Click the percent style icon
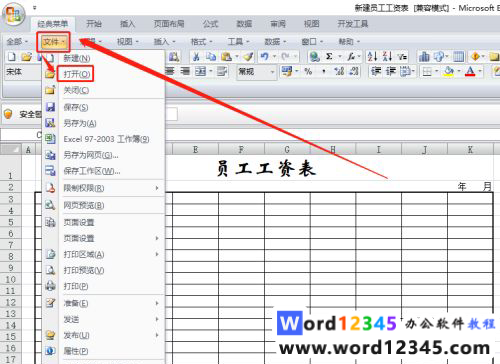This screenshot has height=364, width=500. [308, 71]
